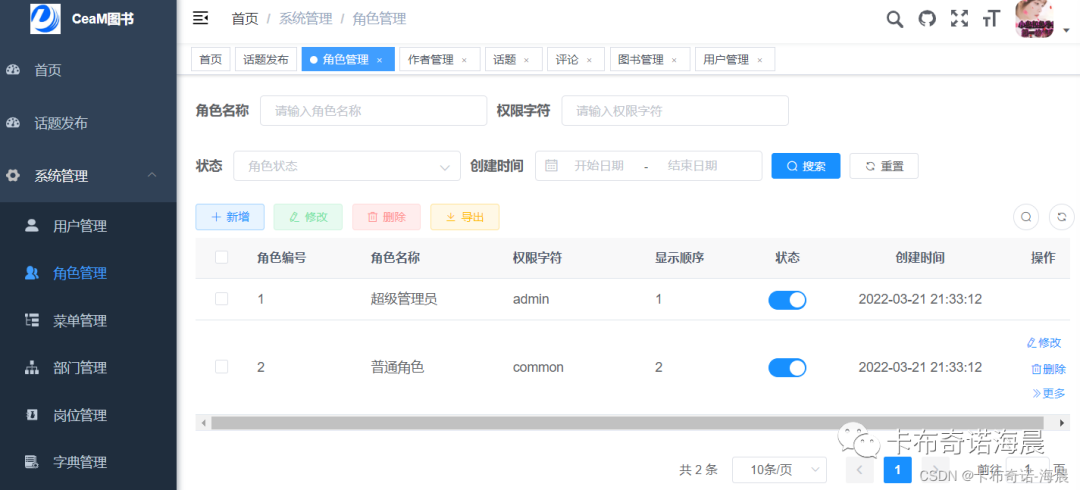
Task: Click the 部门管理 org chart icon
Action: 32,368
